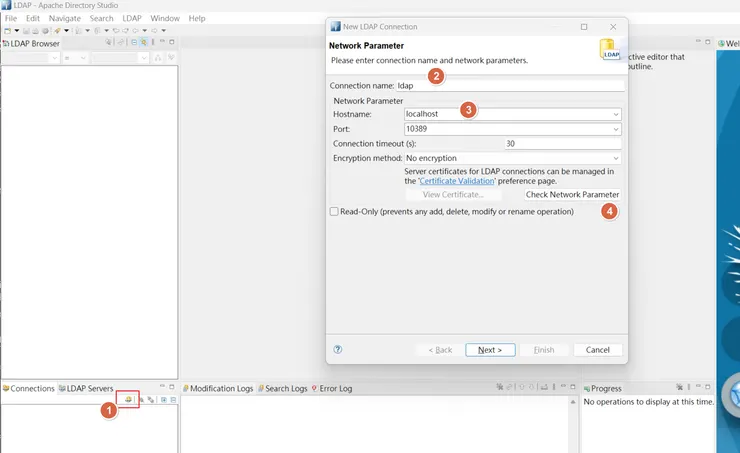Click the Connection timeout field showing 30
The height and width of the screenshot is (453, 740).
click(563, 143)
